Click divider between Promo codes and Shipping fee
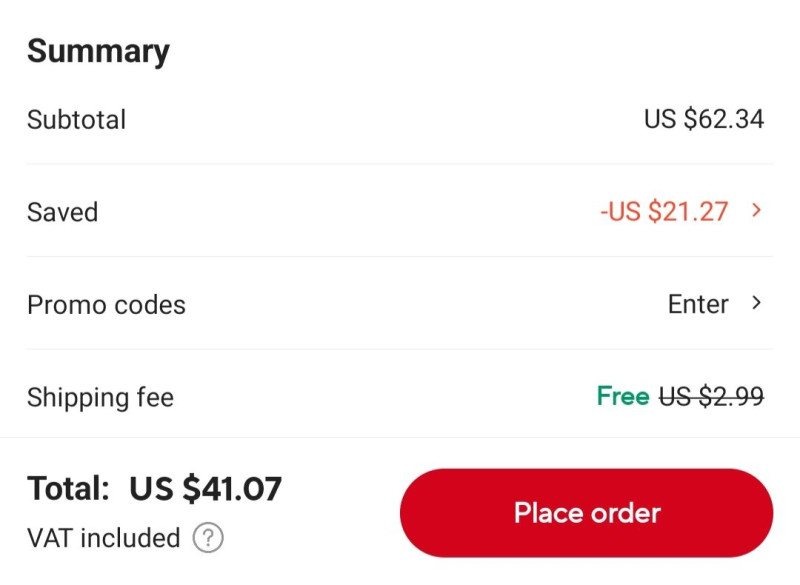The image size is (800, 585). pyautogui.click(x=400, y=349)
